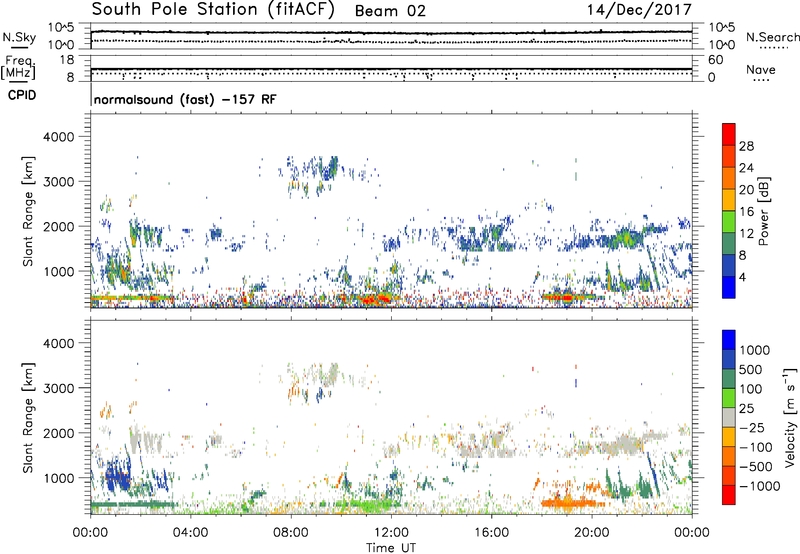Click the CPID label
Viewport: 800px width, 554px height.
click(22, 95)
